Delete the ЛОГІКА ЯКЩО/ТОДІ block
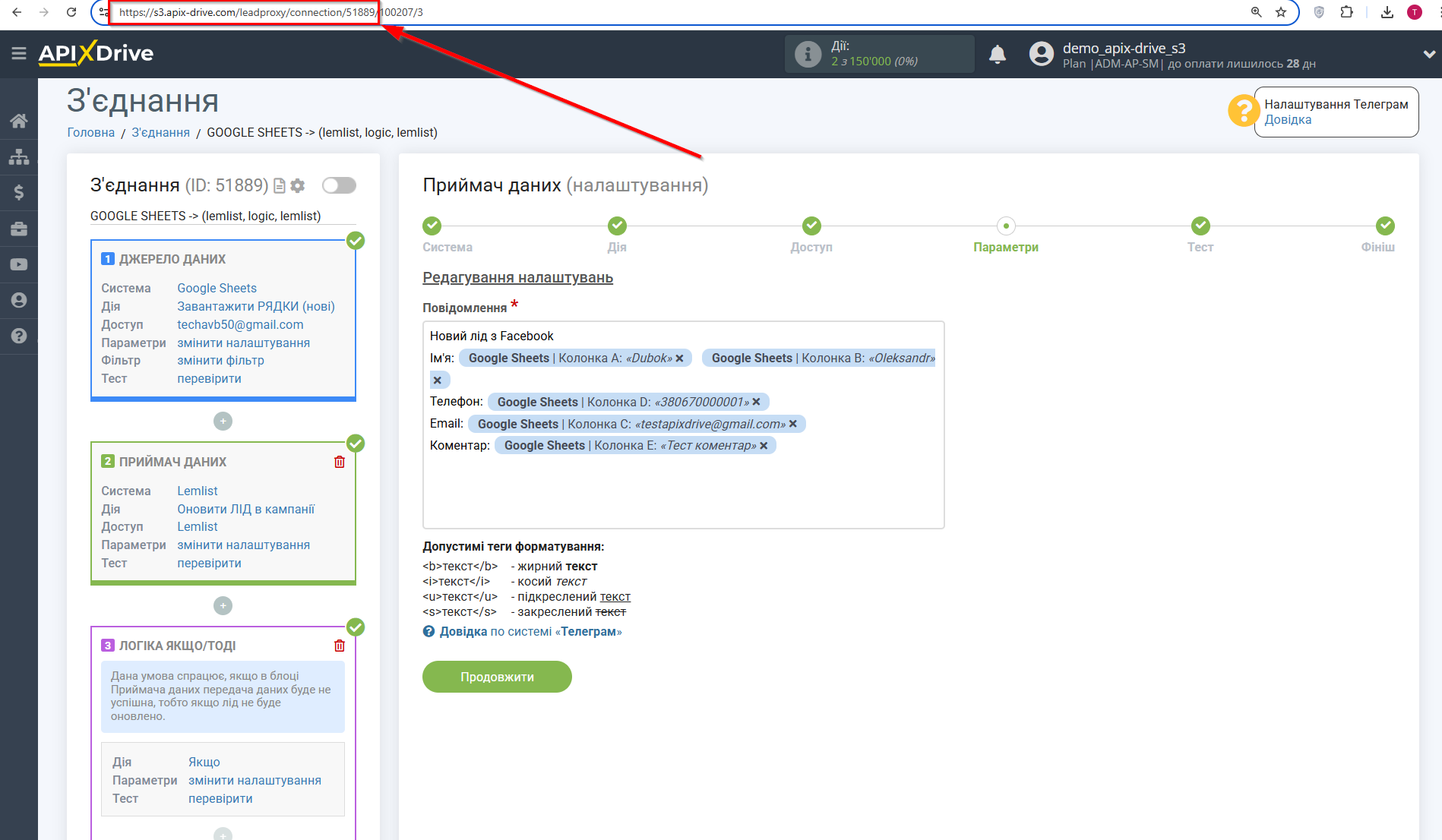 [x=340, y=646]
